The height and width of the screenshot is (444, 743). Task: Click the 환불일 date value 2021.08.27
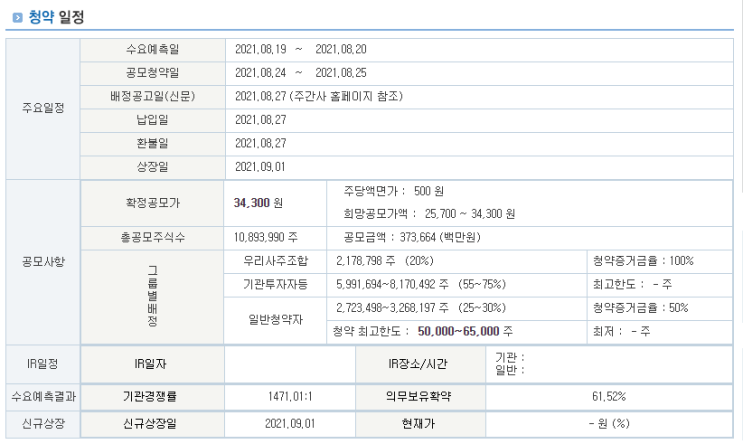pos(261,144)
